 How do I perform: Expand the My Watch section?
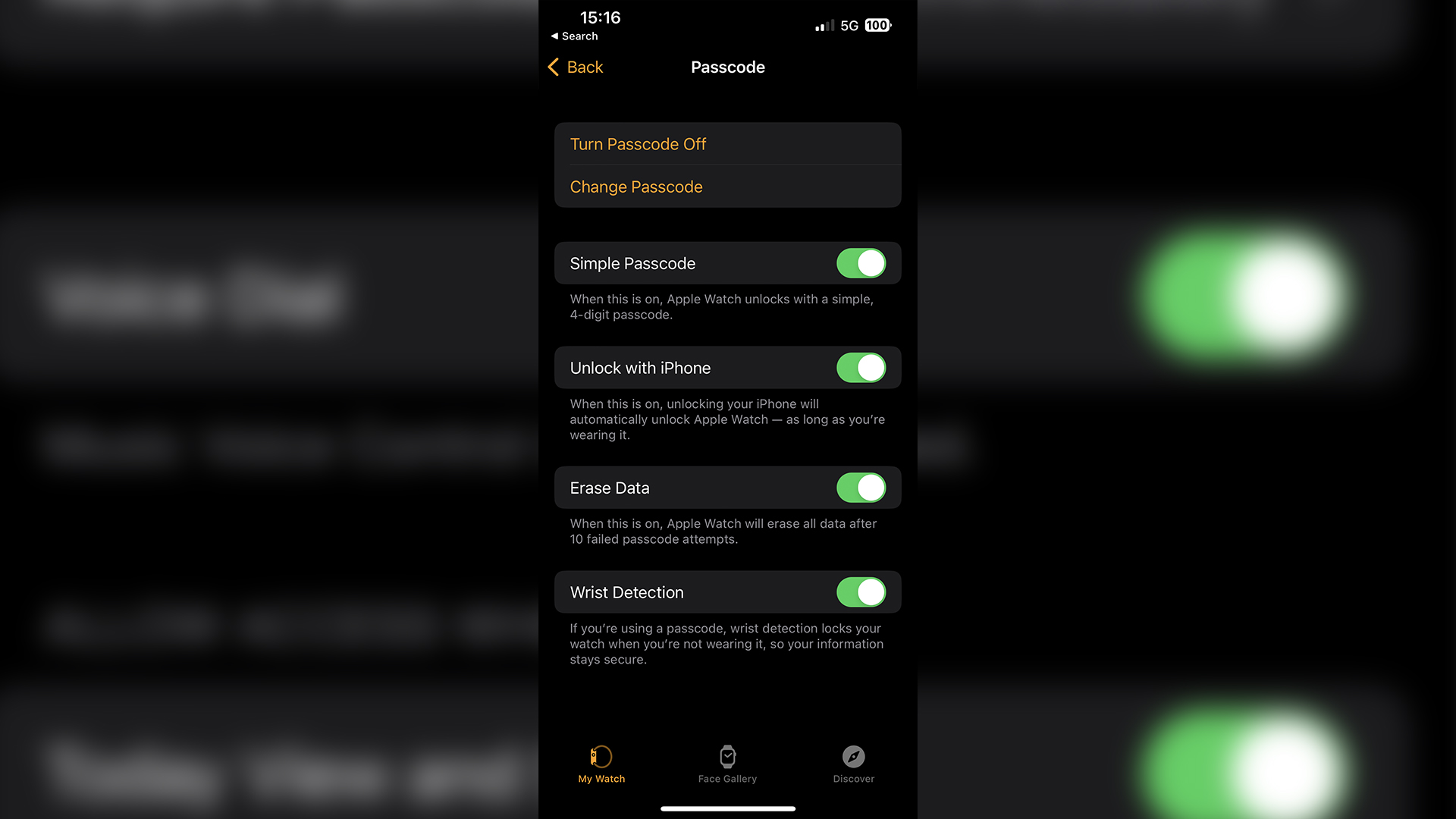point(600,764)
